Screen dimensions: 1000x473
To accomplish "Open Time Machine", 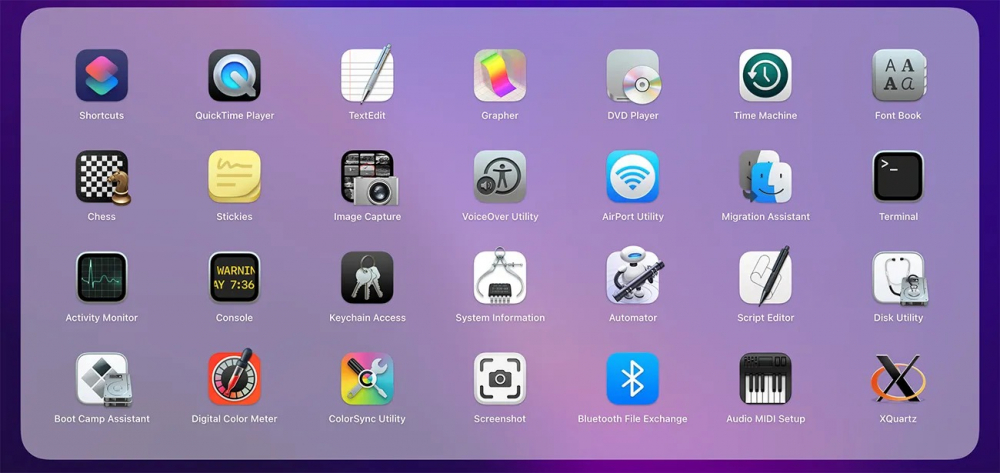I will tap(765, 76).
